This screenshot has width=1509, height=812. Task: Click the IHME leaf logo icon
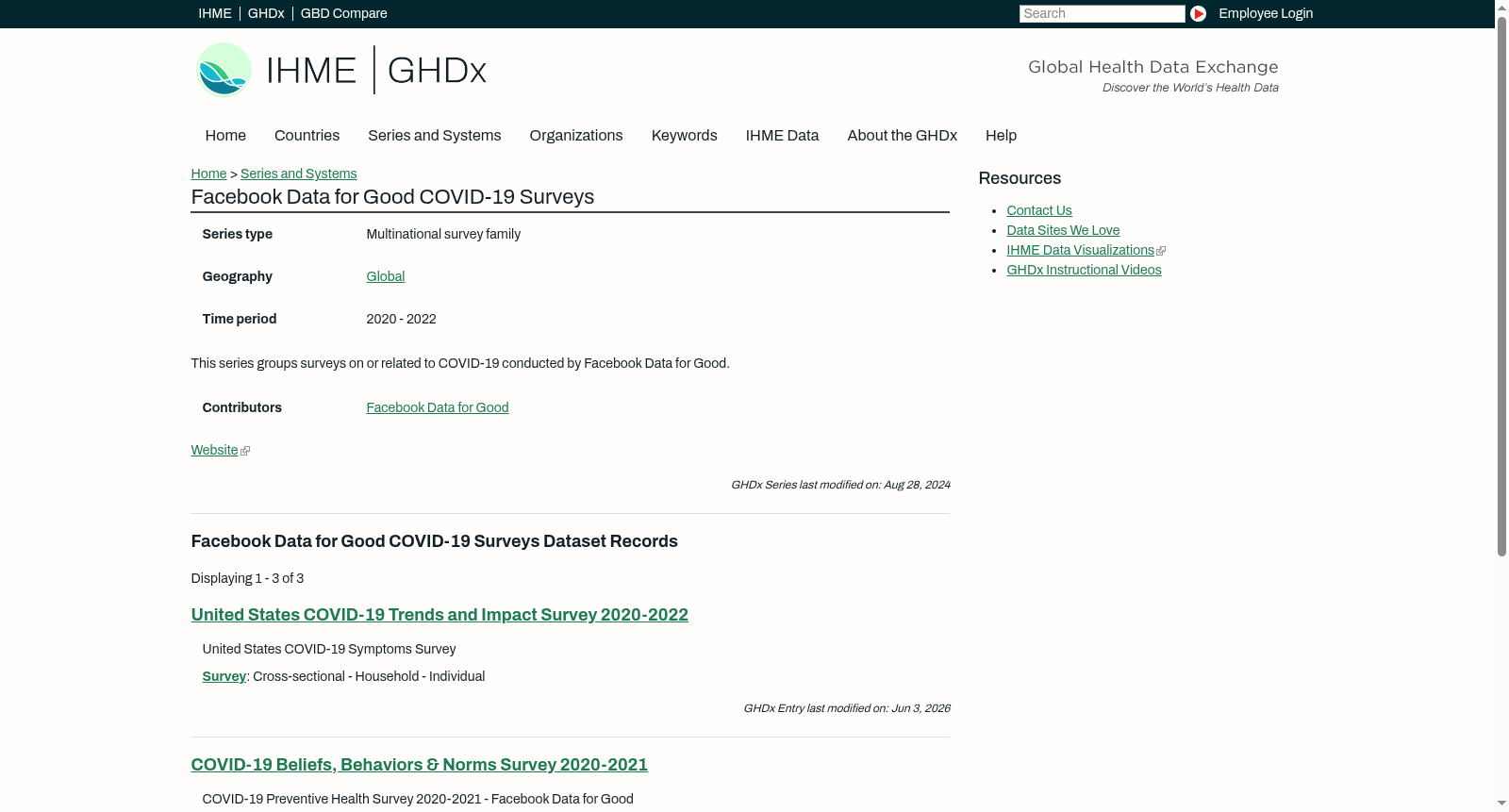tap(224, 70)
